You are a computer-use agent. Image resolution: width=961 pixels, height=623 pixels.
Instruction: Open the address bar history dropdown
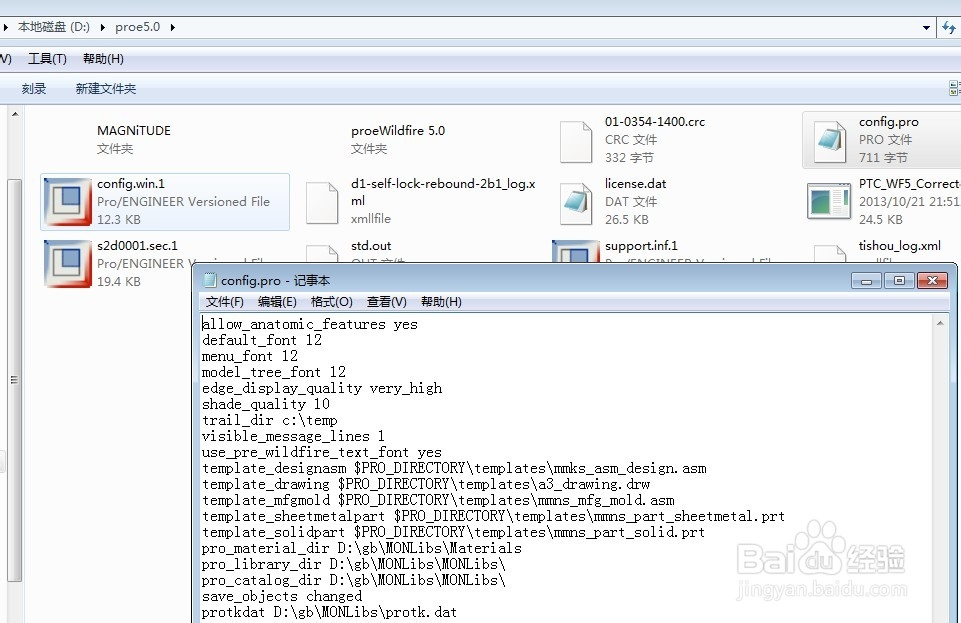926,27
